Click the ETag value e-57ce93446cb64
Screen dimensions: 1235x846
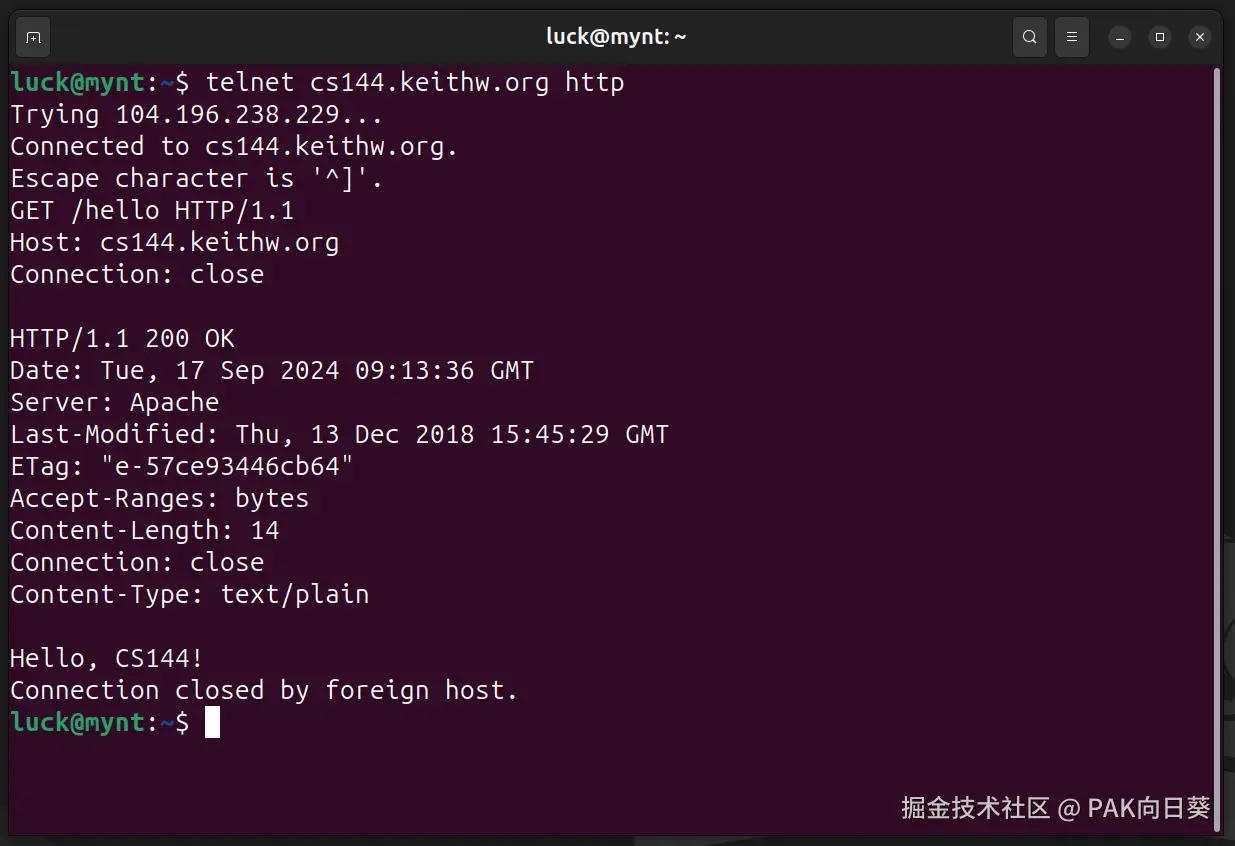point(227,466)
